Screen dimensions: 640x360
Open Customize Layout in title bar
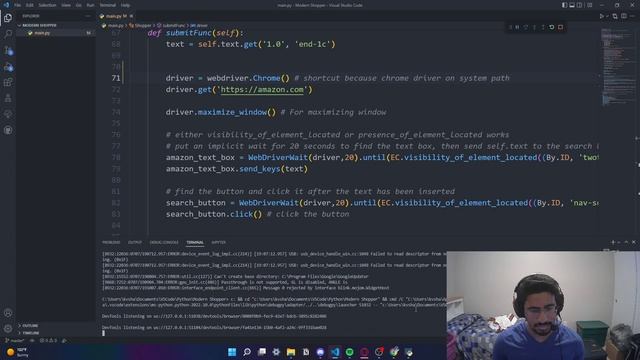coord(590,5)
